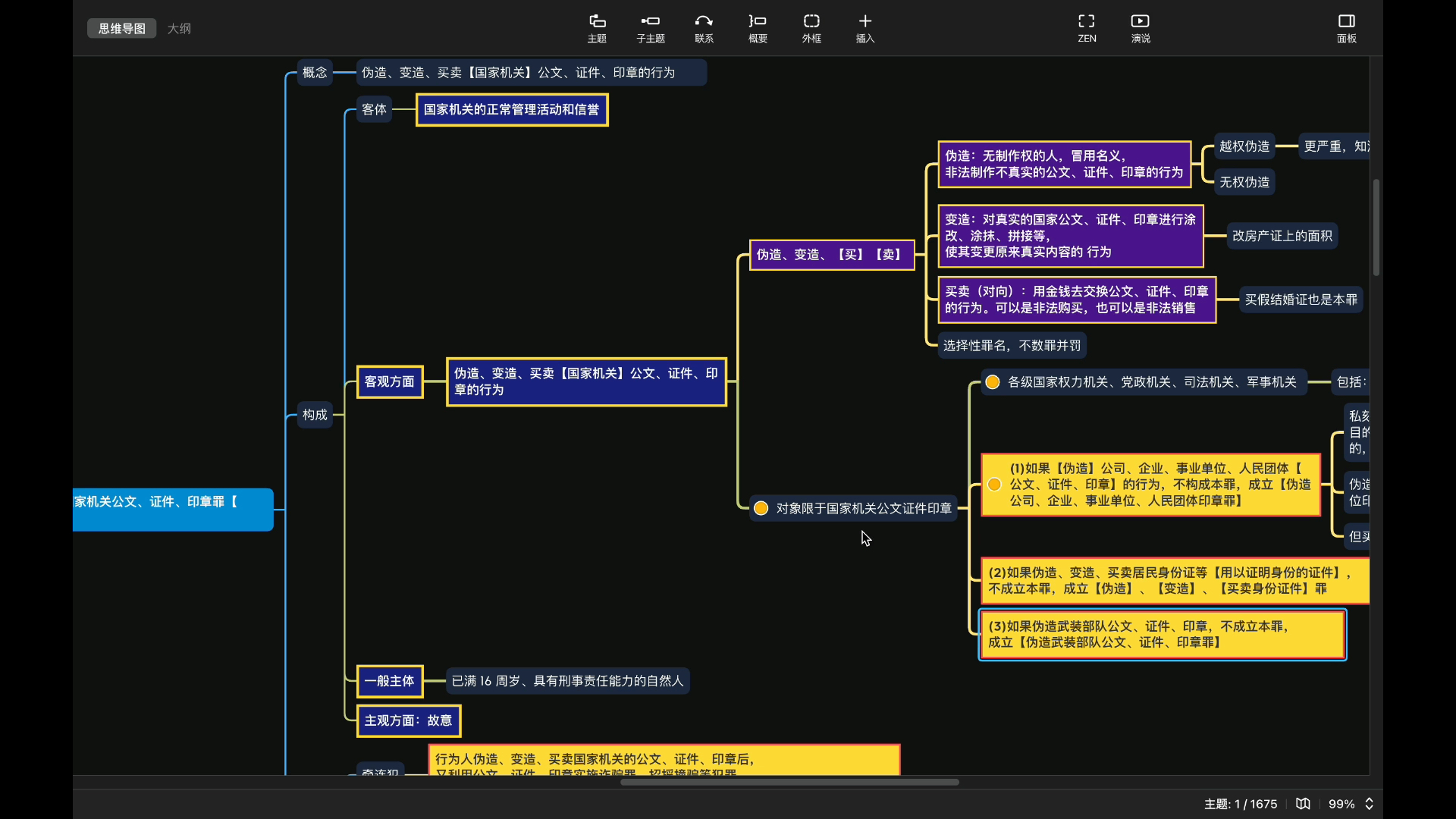The height and width of the screenshot is (819, 1456).
Task: Select the 越权伪造 node
Action: point(1244,146)
